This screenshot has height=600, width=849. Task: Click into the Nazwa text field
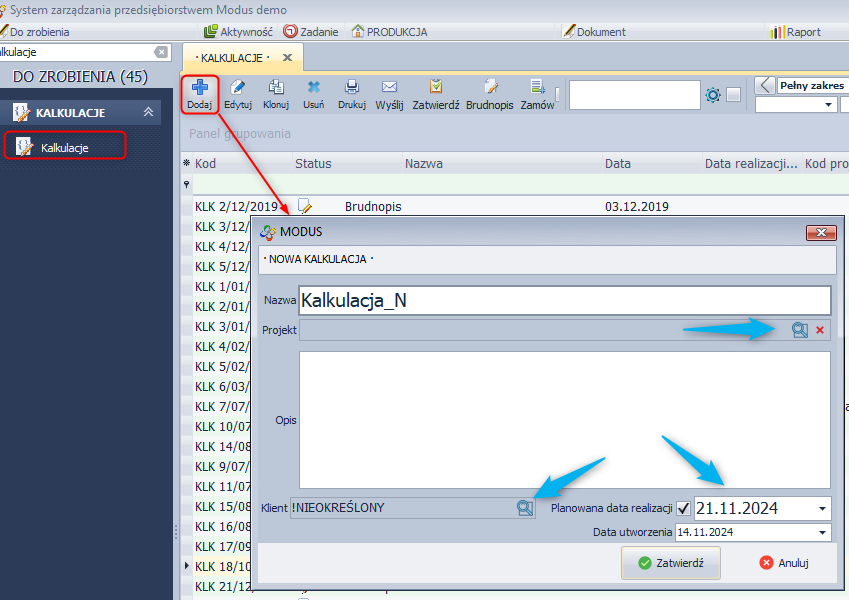[x=563, y=300]
